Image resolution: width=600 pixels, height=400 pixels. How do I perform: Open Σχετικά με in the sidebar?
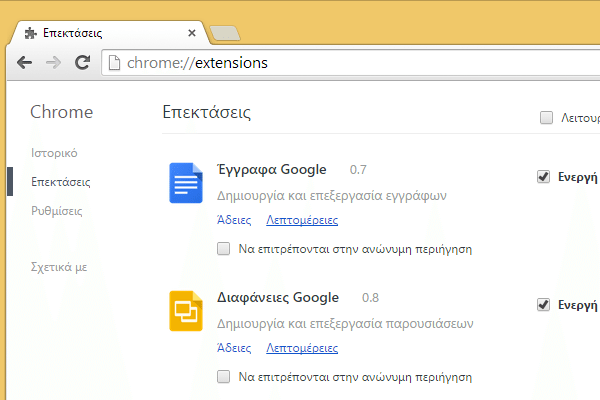pos(59,267)
